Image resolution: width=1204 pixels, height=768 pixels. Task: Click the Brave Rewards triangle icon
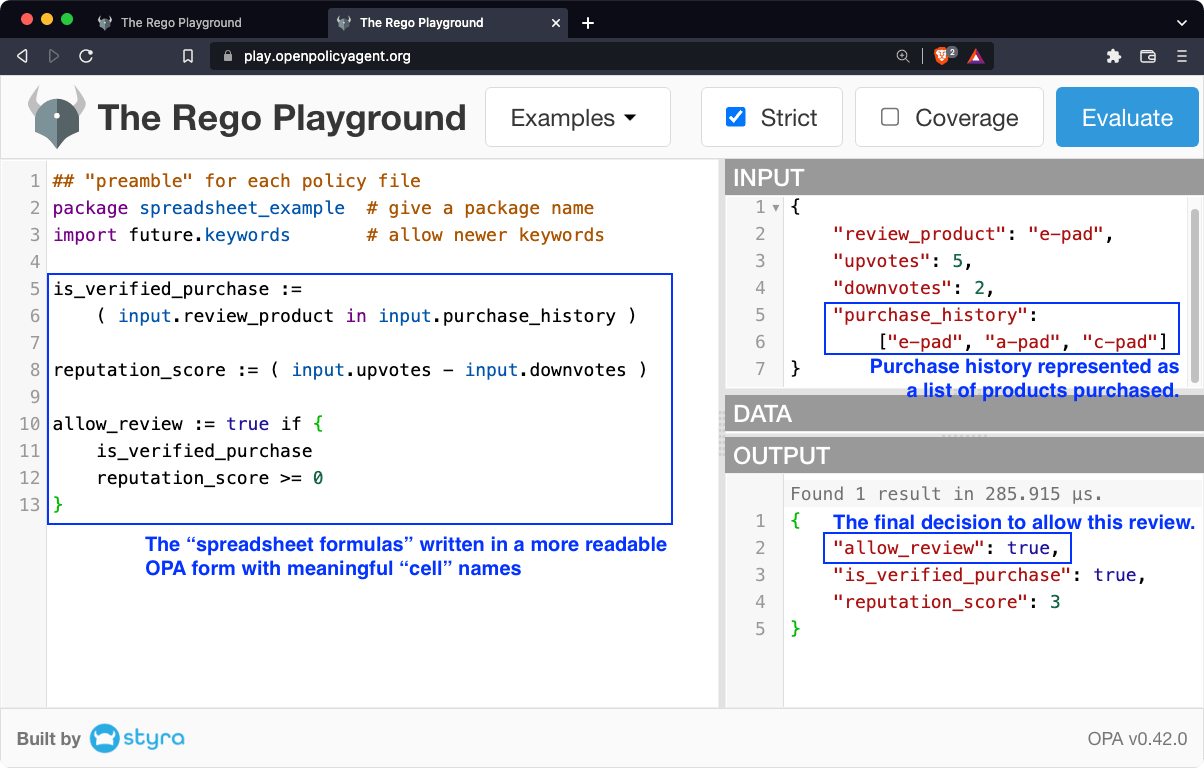975,57
